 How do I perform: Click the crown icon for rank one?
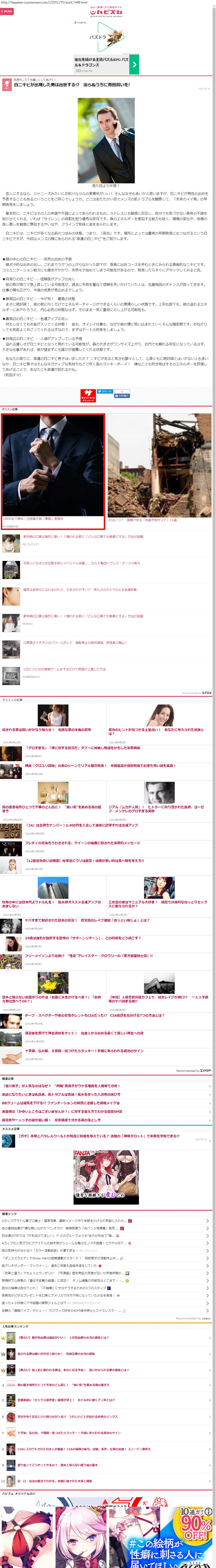(3, 1338)
